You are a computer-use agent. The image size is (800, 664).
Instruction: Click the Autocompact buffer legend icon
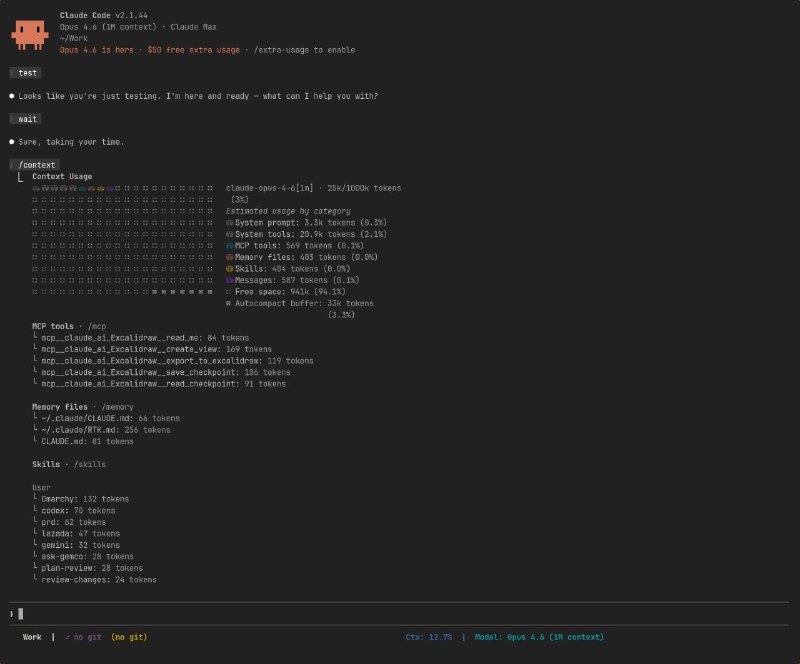click(229, 303)
